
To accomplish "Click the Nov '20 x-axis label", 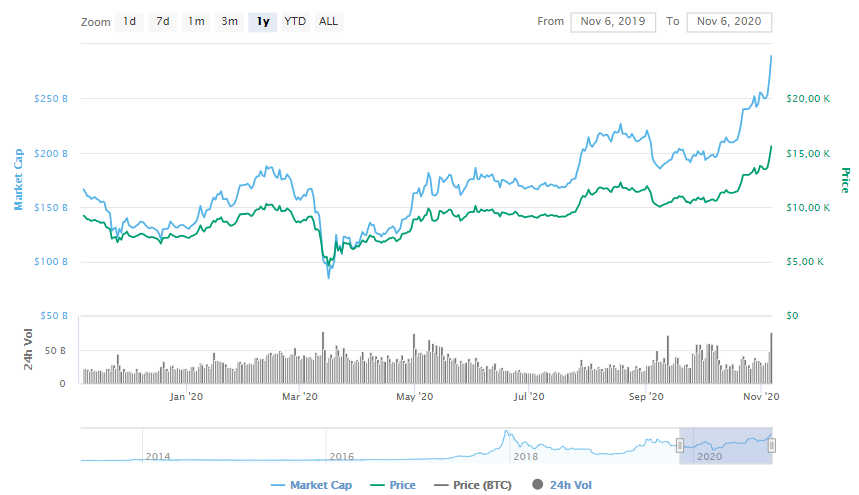I will pyautogui.click(x=761, y=396).
